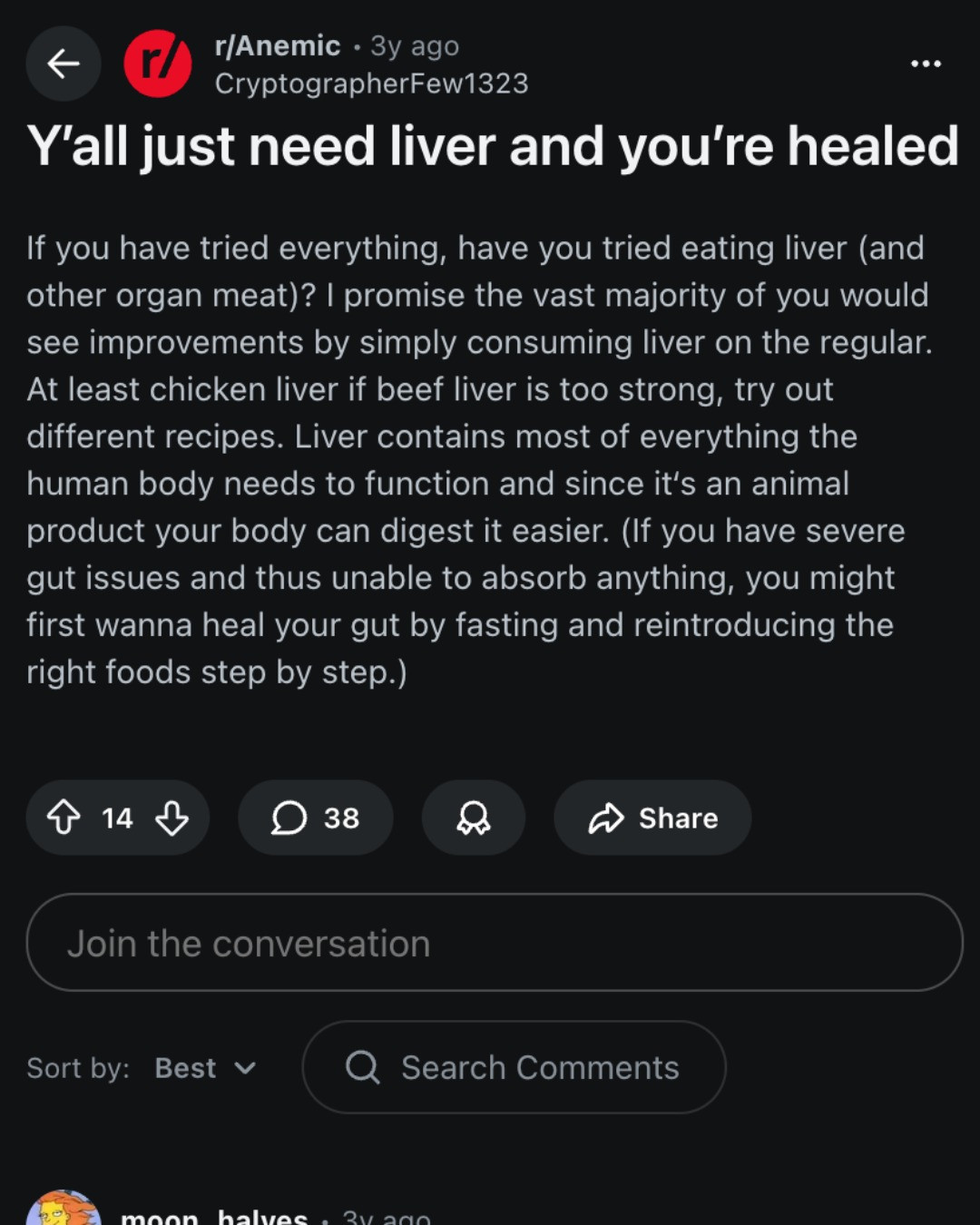
Task: Give an award to this post
Action: point(474,817)
